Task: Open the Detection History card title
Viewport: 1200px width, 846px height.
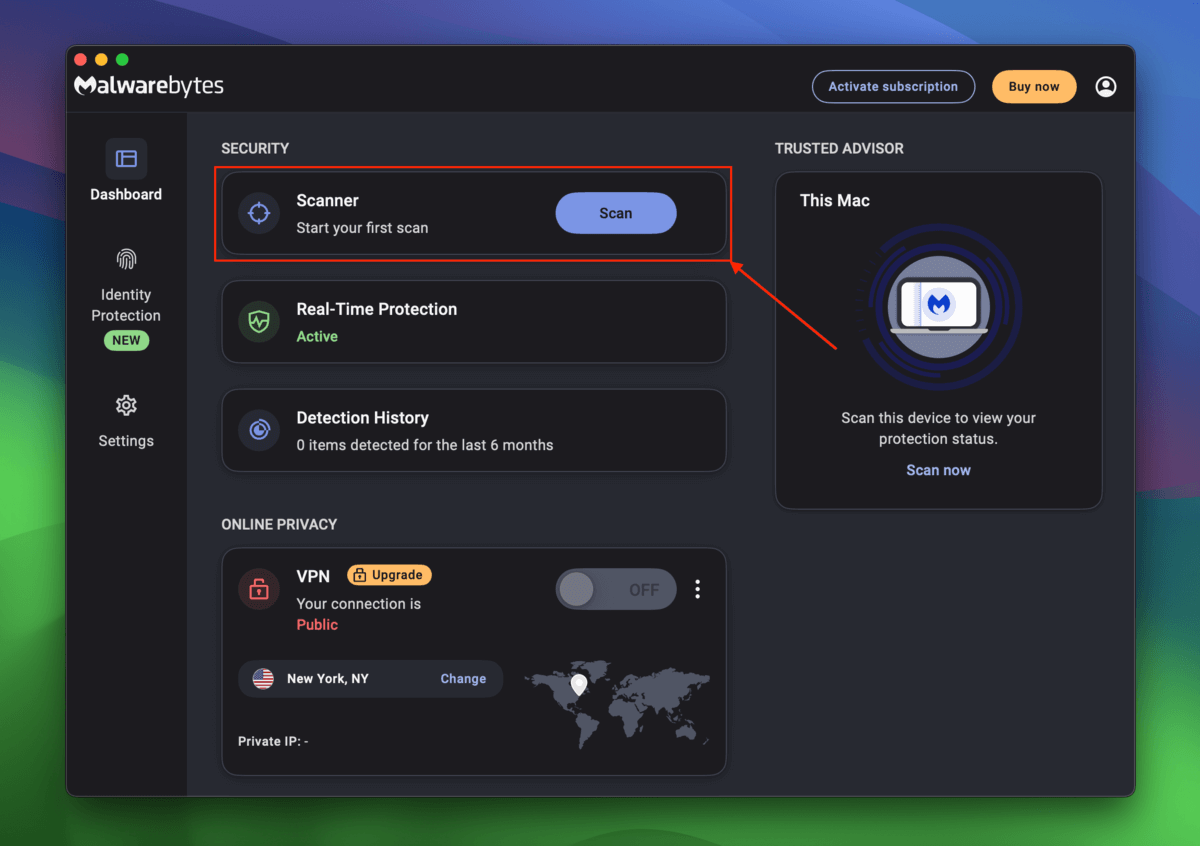Action: [x=362, y=418]
